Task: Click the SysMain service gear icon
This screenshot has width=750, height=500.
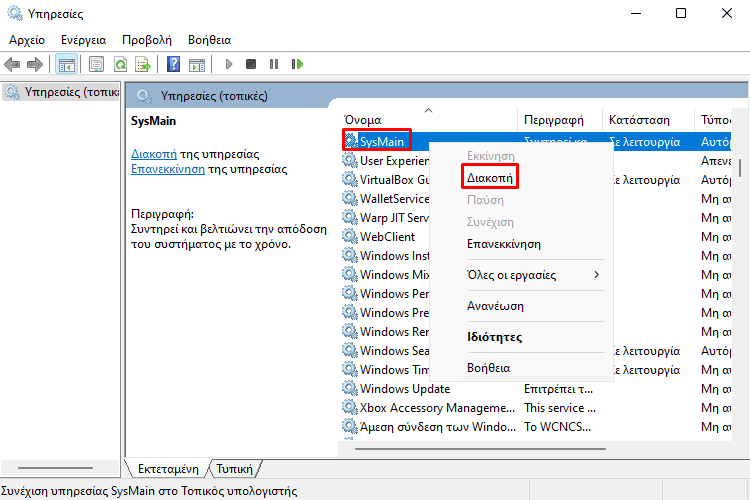Action: click(351, 141)
